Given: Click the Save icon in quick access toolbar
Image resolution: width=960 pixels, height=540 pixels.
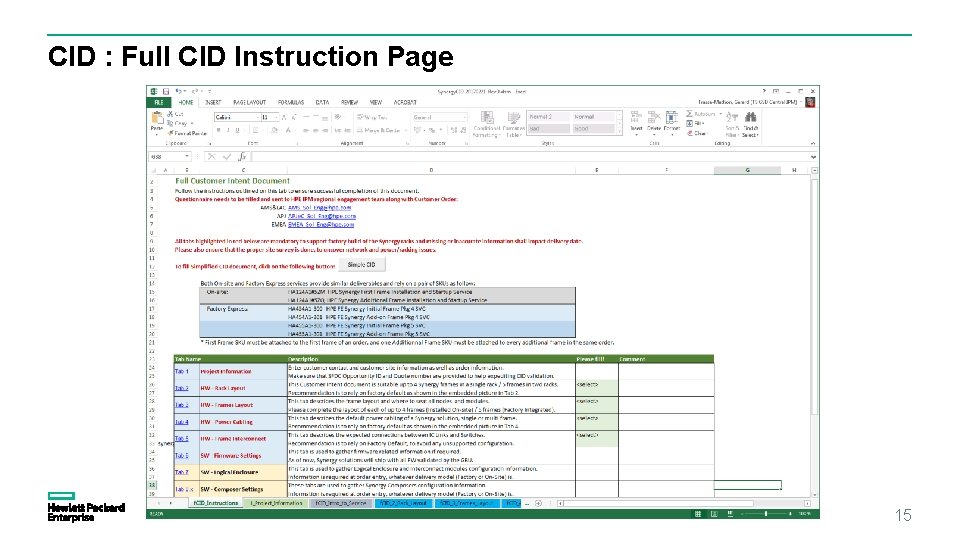Looking at the screenshot, I should 166,91.
